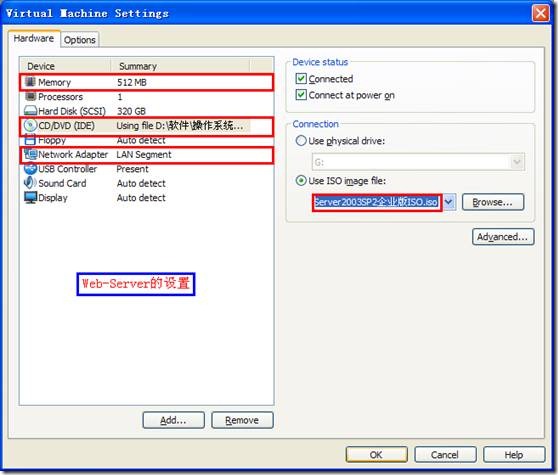Switch to the Options tab
This screenshot has height=475, width=558.
pos(80,40)
